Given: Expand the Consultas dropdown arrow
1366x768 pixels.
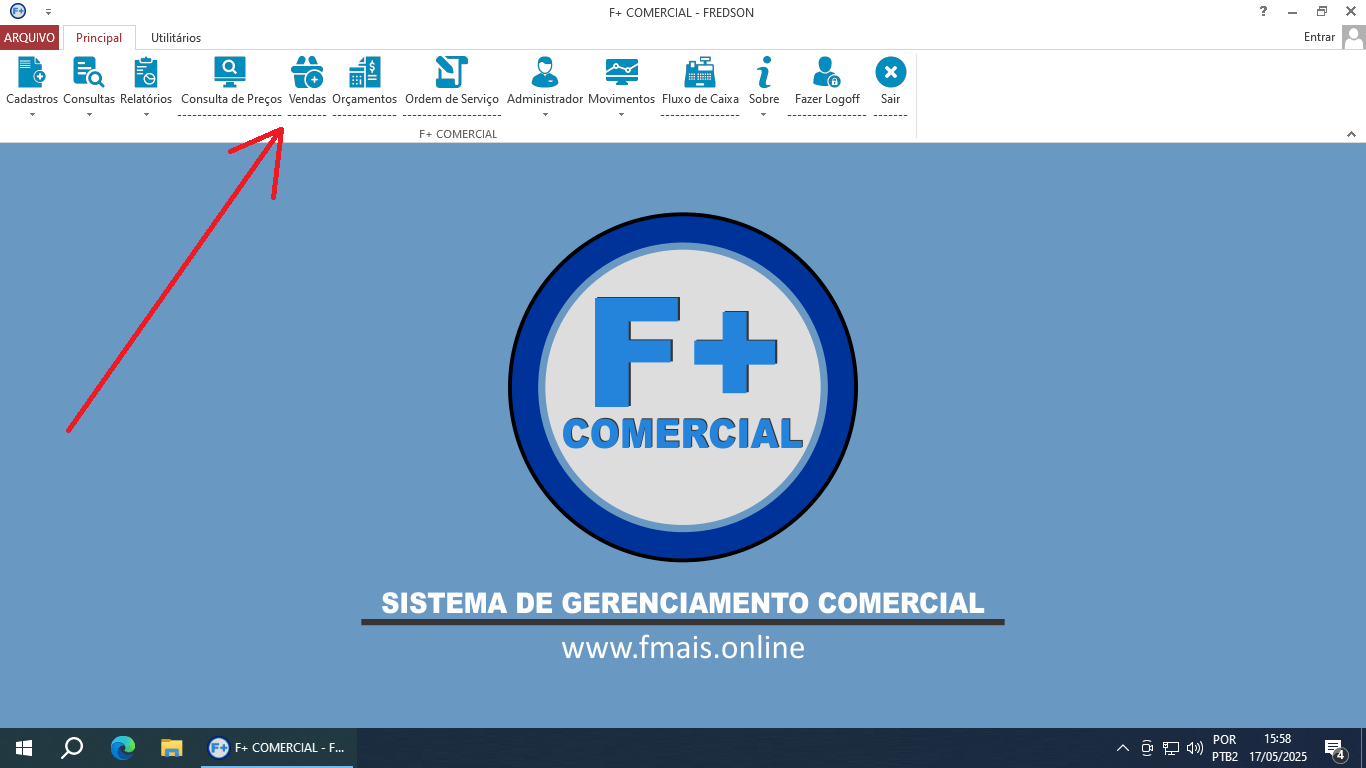Looking at the screenshot, I should click(x=88, y=116).
